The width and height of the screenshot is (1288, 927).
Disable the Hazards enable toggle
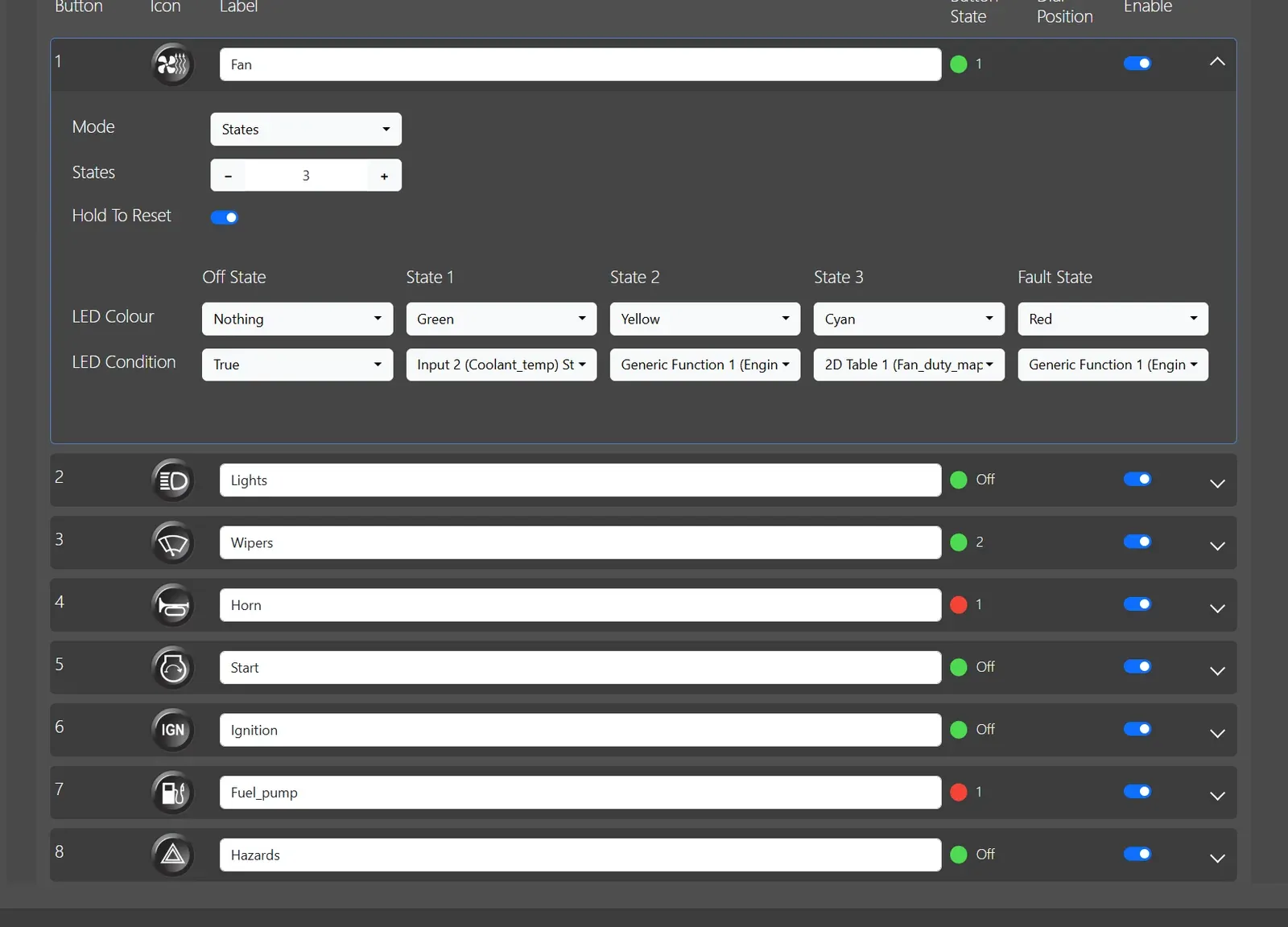click(1137, 854)
